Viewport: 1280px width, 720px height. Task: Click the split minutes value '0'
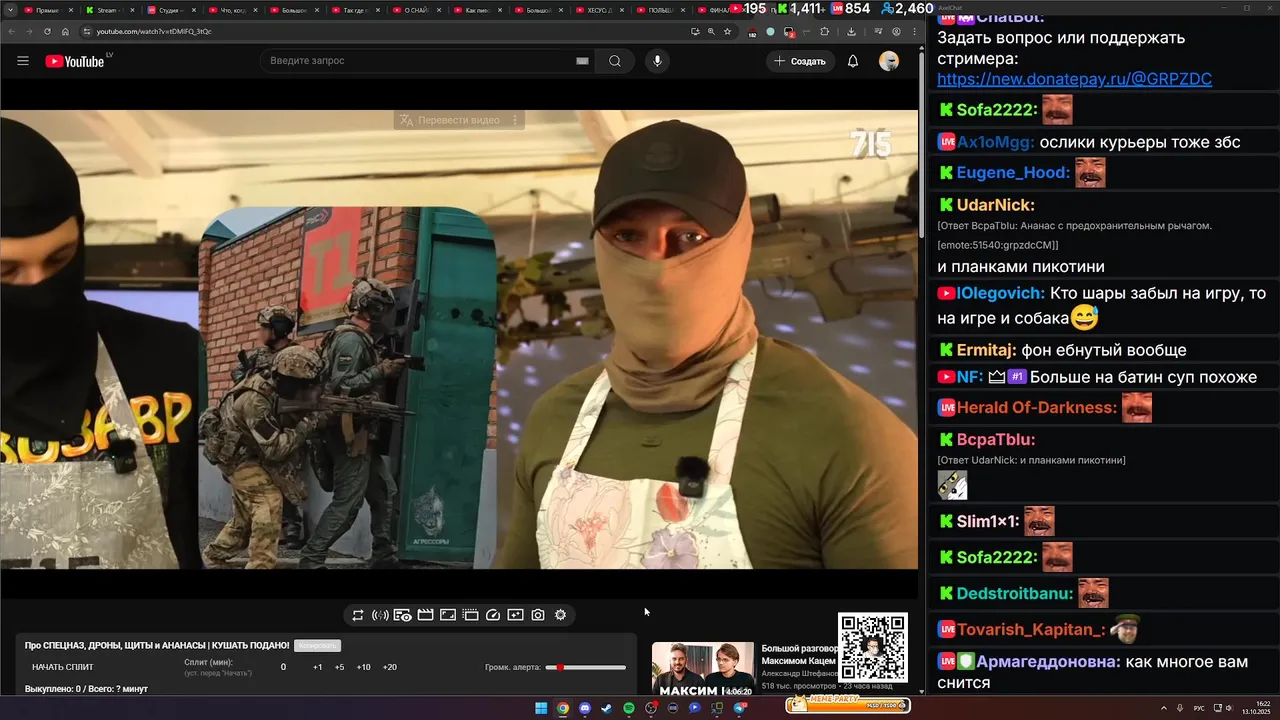coord(283,667)
